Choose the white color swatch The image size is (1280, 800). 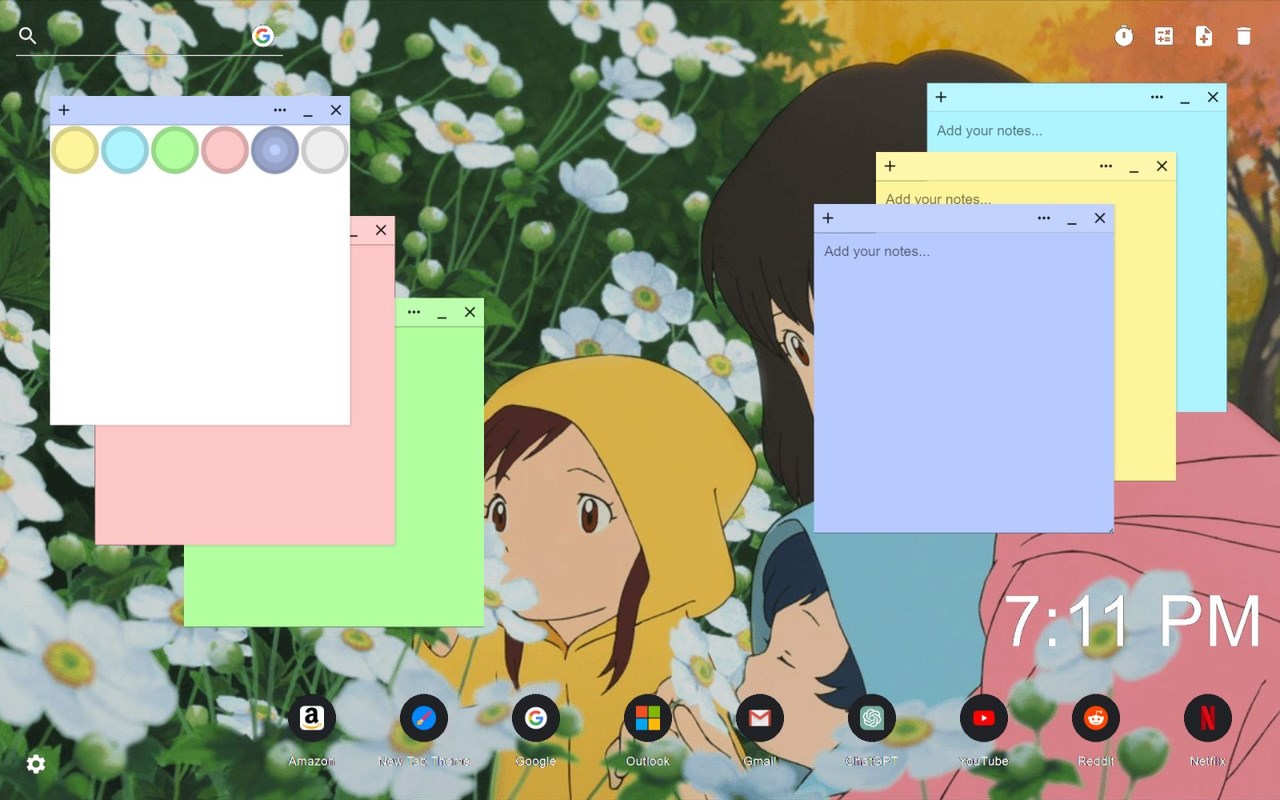pos(325,150)
